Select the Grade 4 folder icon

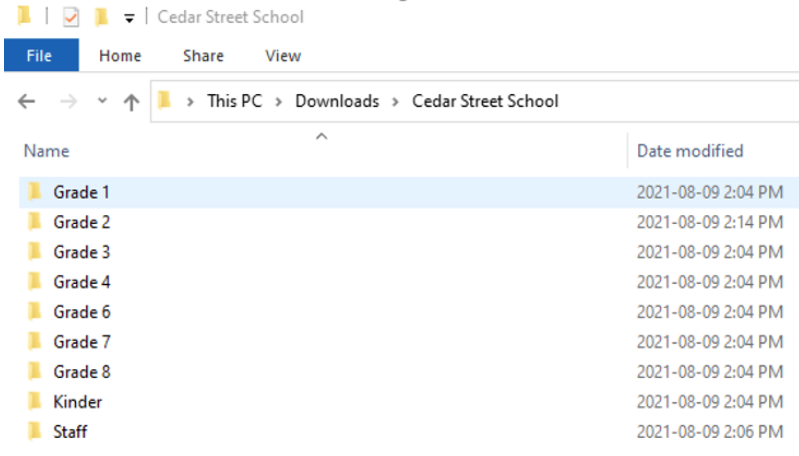tap(35, 282)
